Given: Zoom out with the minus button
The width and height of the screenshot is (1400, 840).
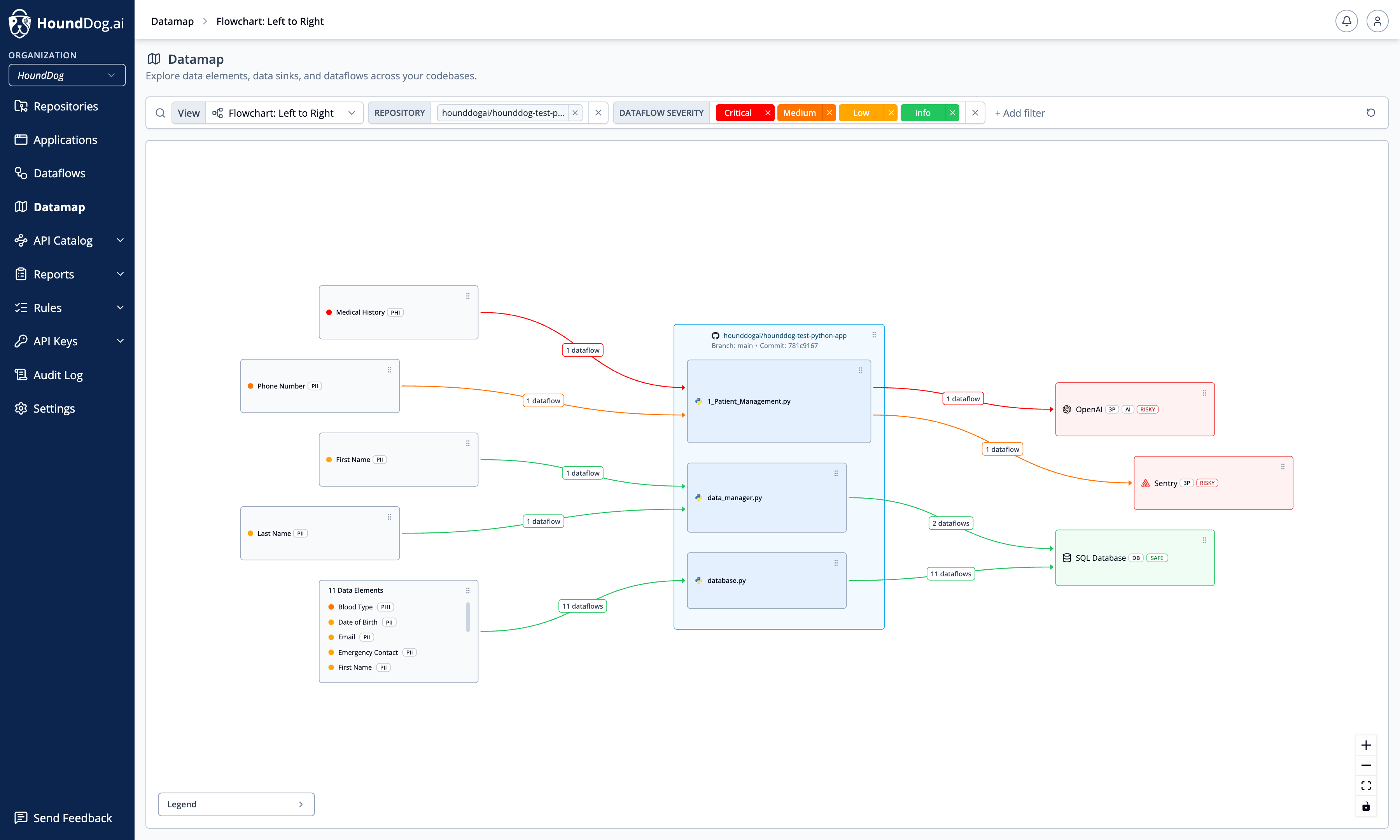Looking at the screenshot, I should 1365,765.
